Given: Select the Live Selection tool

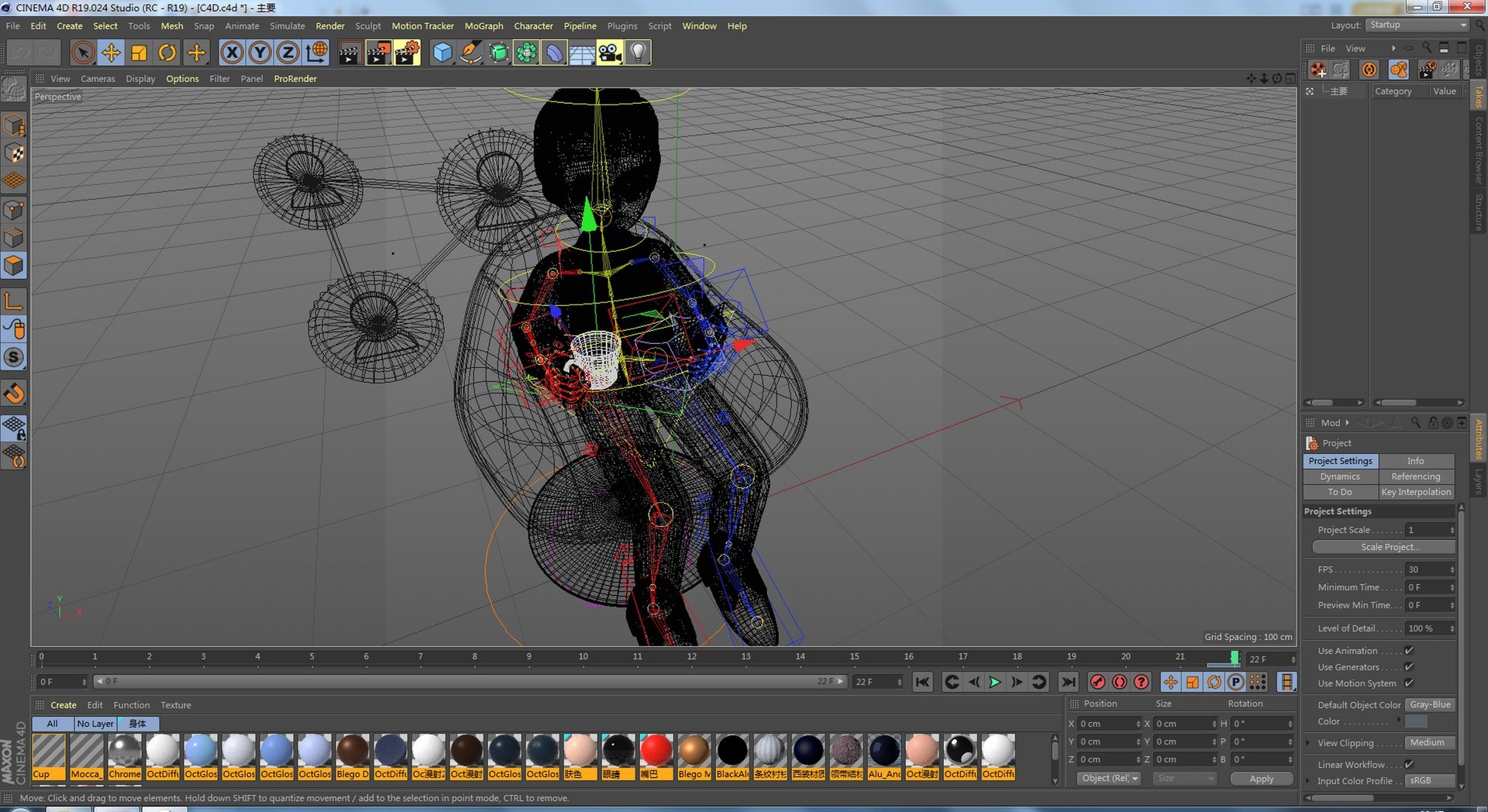Looking at the screenshot, I should (x=83, y=53).
